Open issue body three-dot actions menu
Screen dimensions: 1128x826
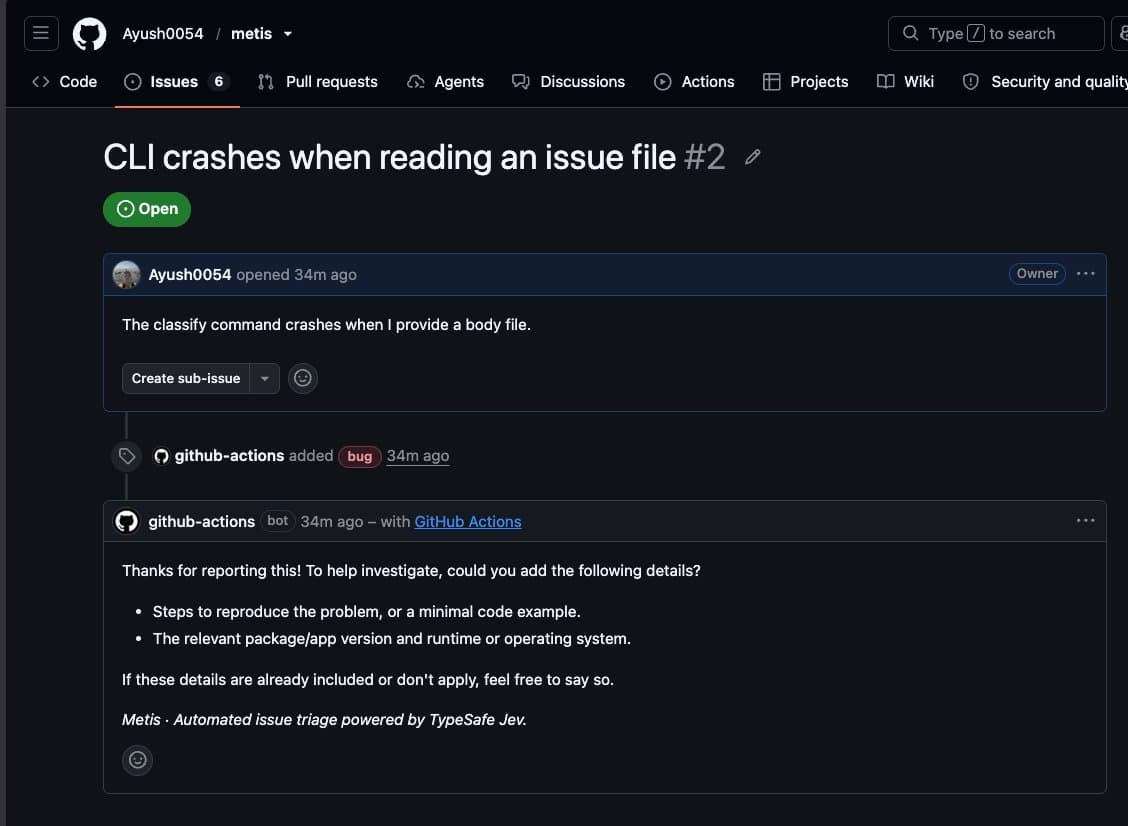tap(1086, 273)
